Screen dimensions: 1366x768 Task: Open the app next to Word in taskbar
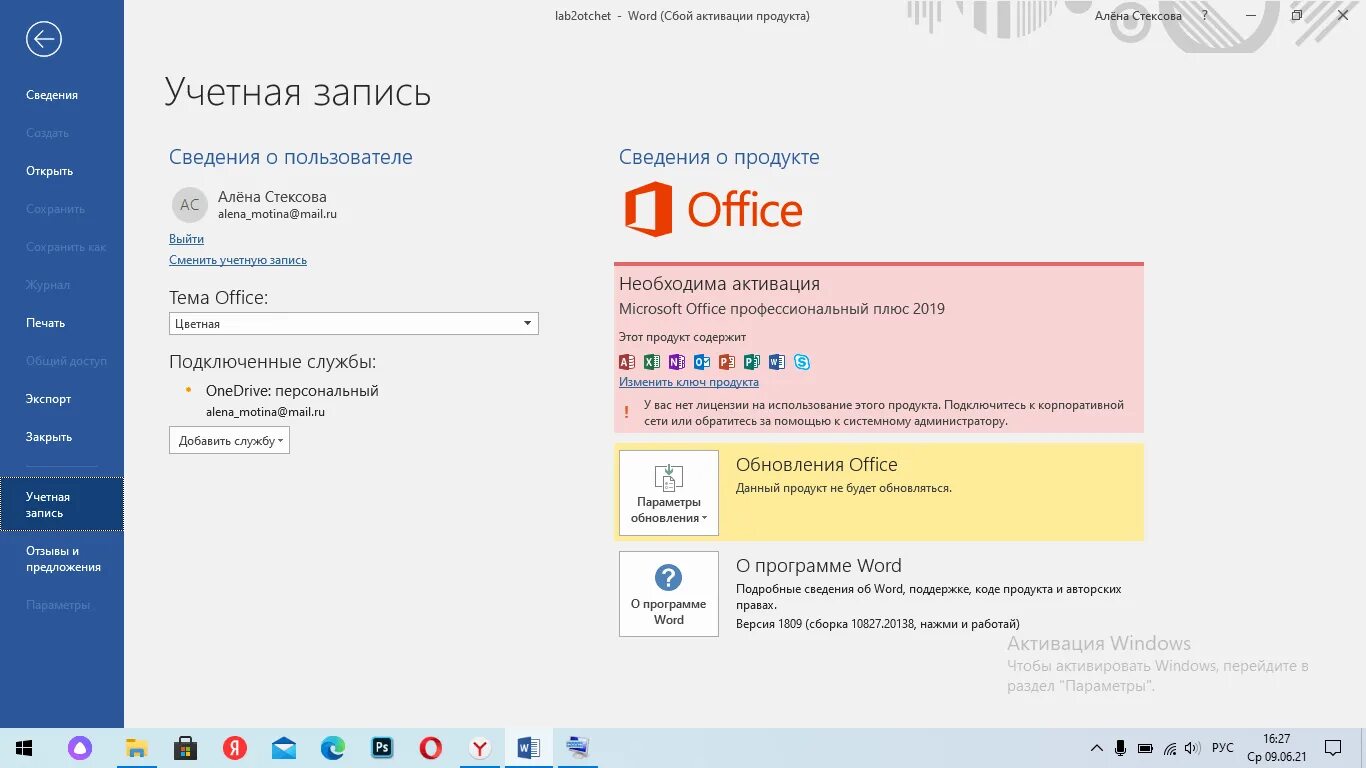pyautogui.click(x=577, y=748)
